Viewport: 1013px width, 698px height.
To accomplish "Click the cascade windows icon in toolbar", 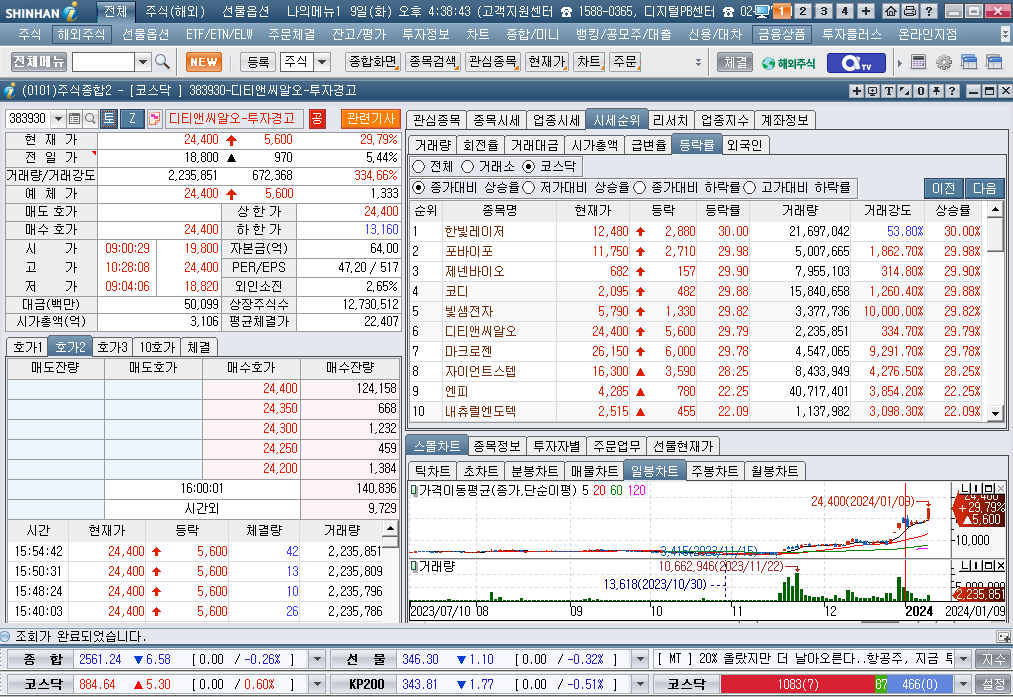I will 969,62.
